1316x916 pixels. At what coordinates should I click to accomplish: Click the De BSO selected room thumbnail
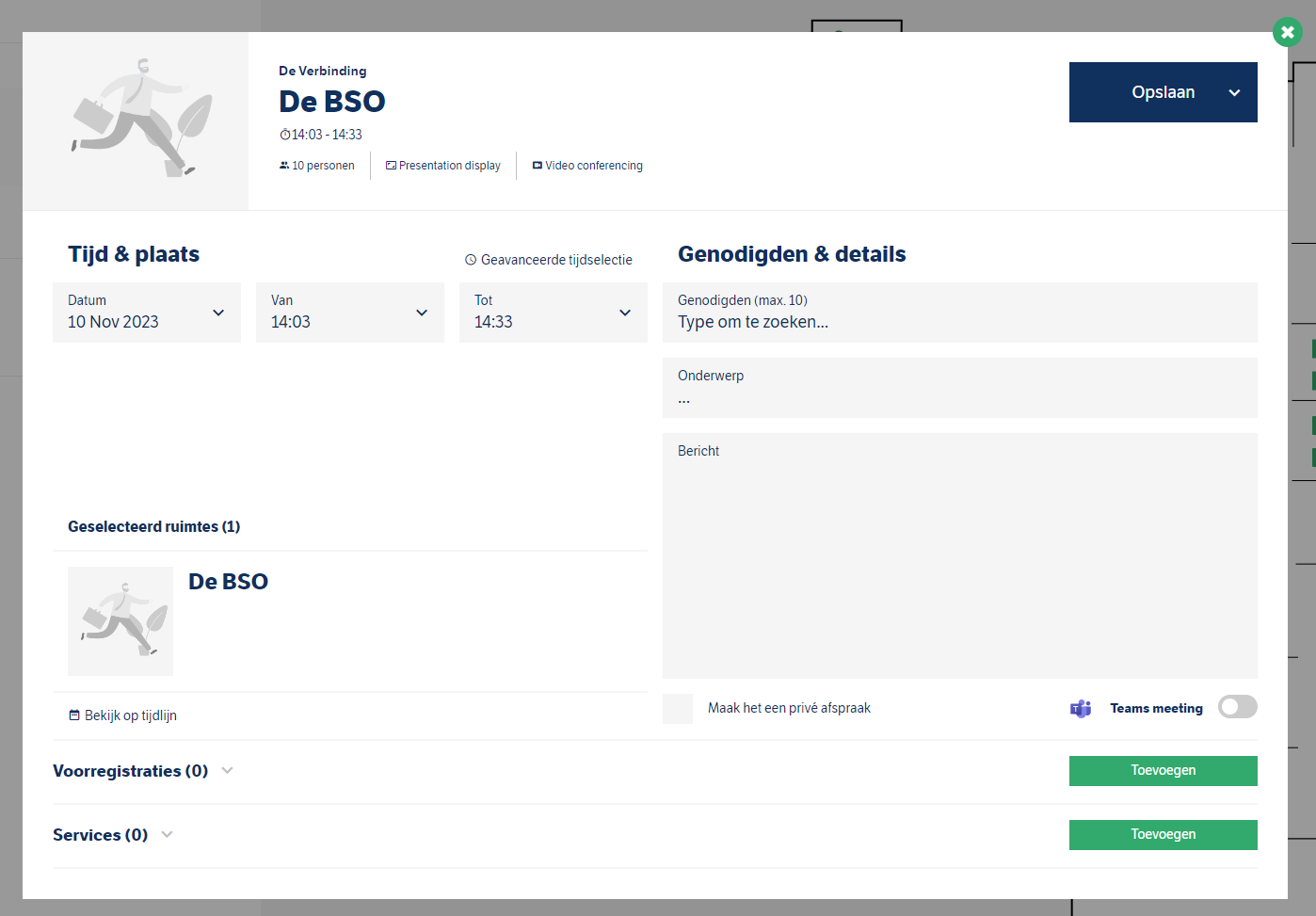pos(120,621)
